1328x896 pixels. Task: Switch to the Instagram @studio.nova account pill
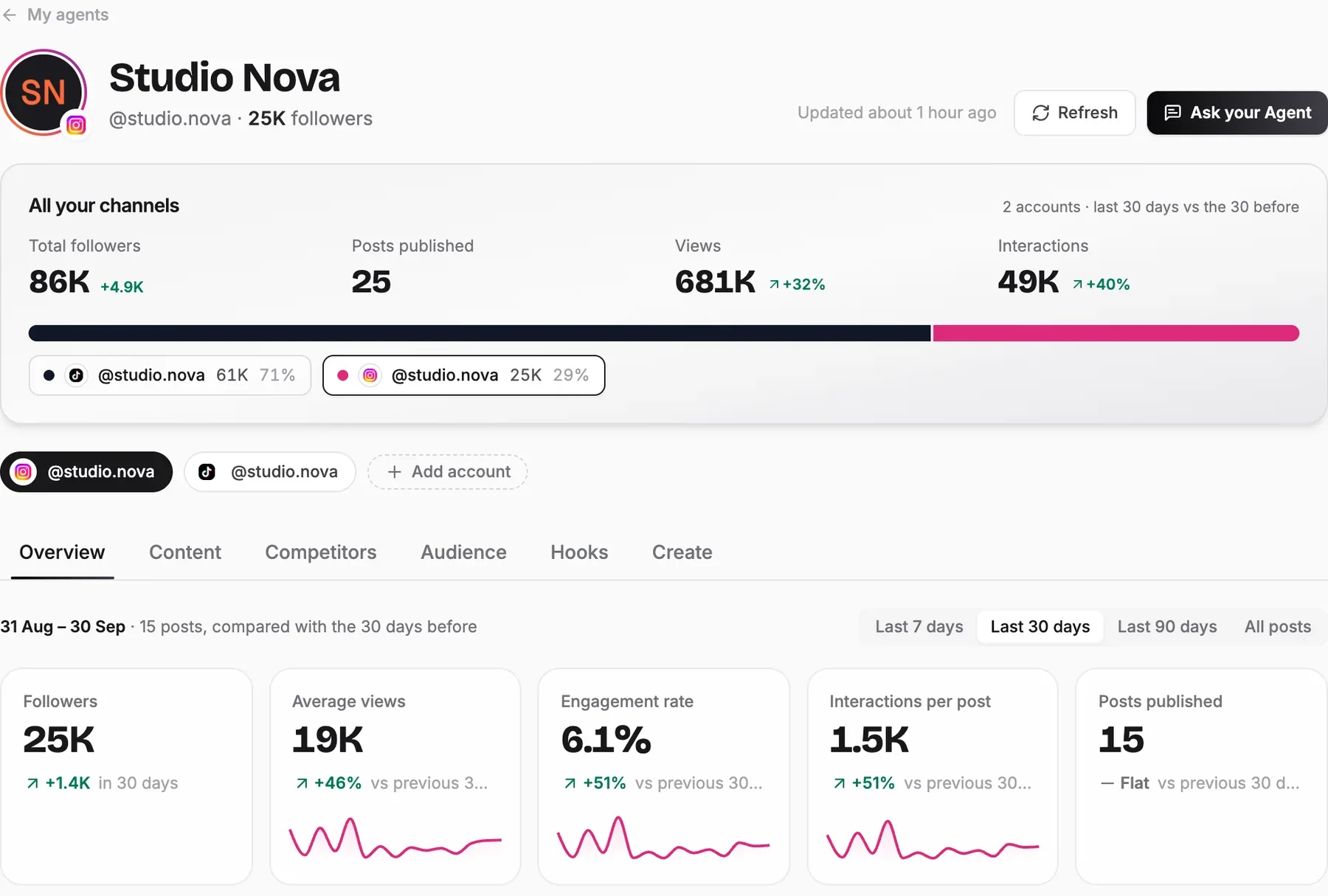tap(86, 472)
